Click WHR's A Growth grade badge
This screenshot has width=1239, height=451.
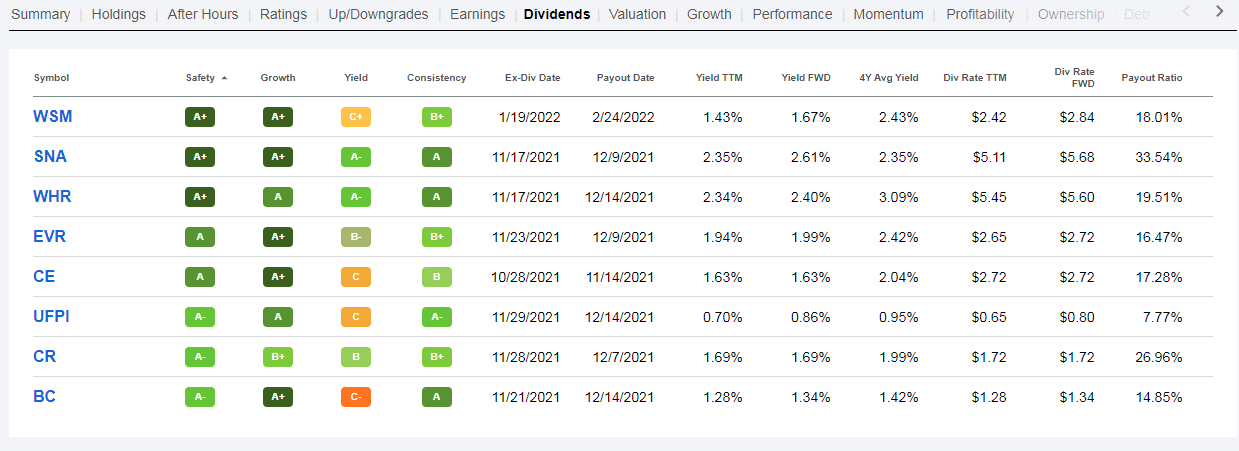(x=278, y=197)
